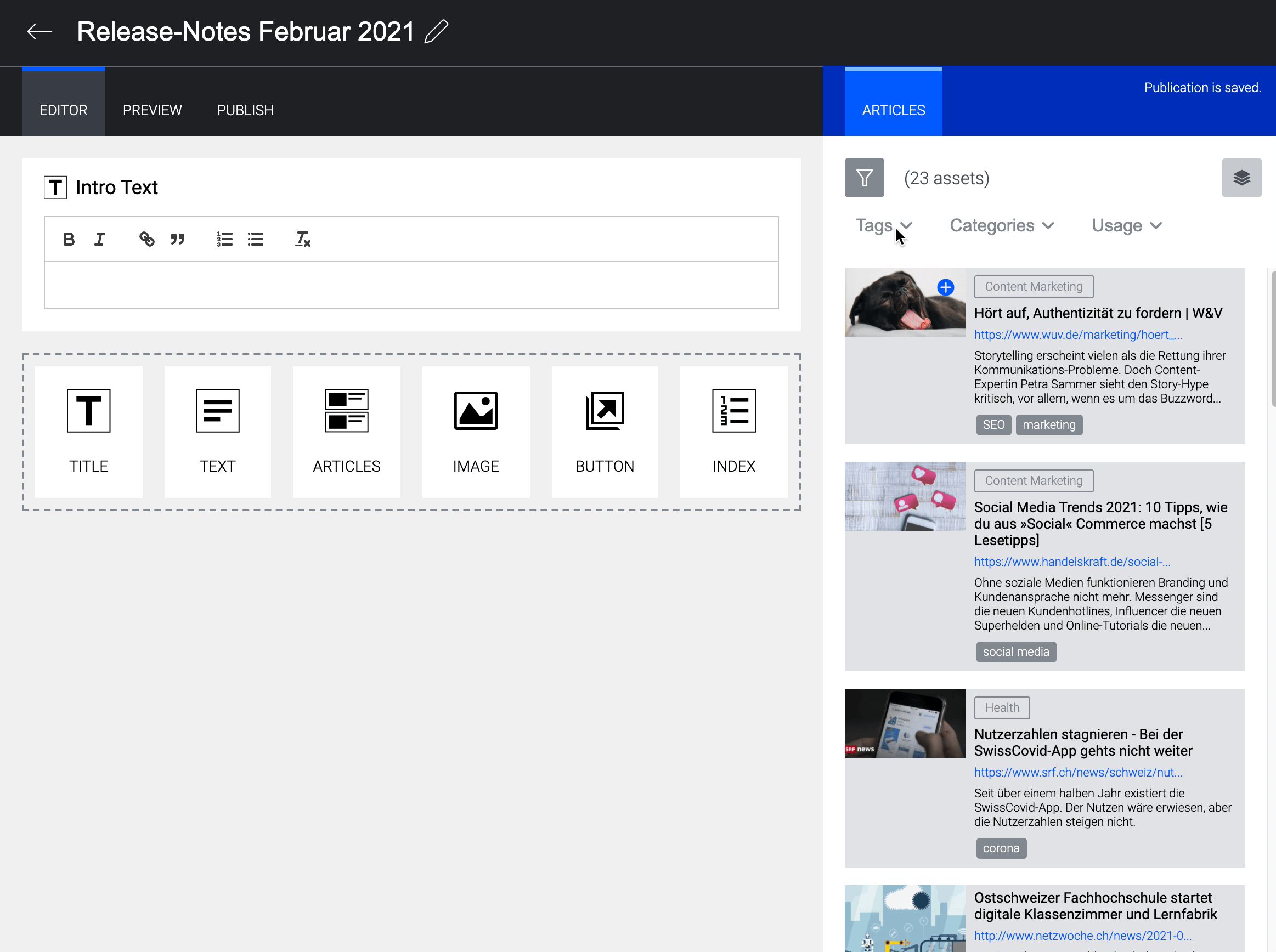Add an IMAGE block
Image resolution: width=1276 pixels, height=952 pixels.
pyautogui.click(x=476, y=432)
